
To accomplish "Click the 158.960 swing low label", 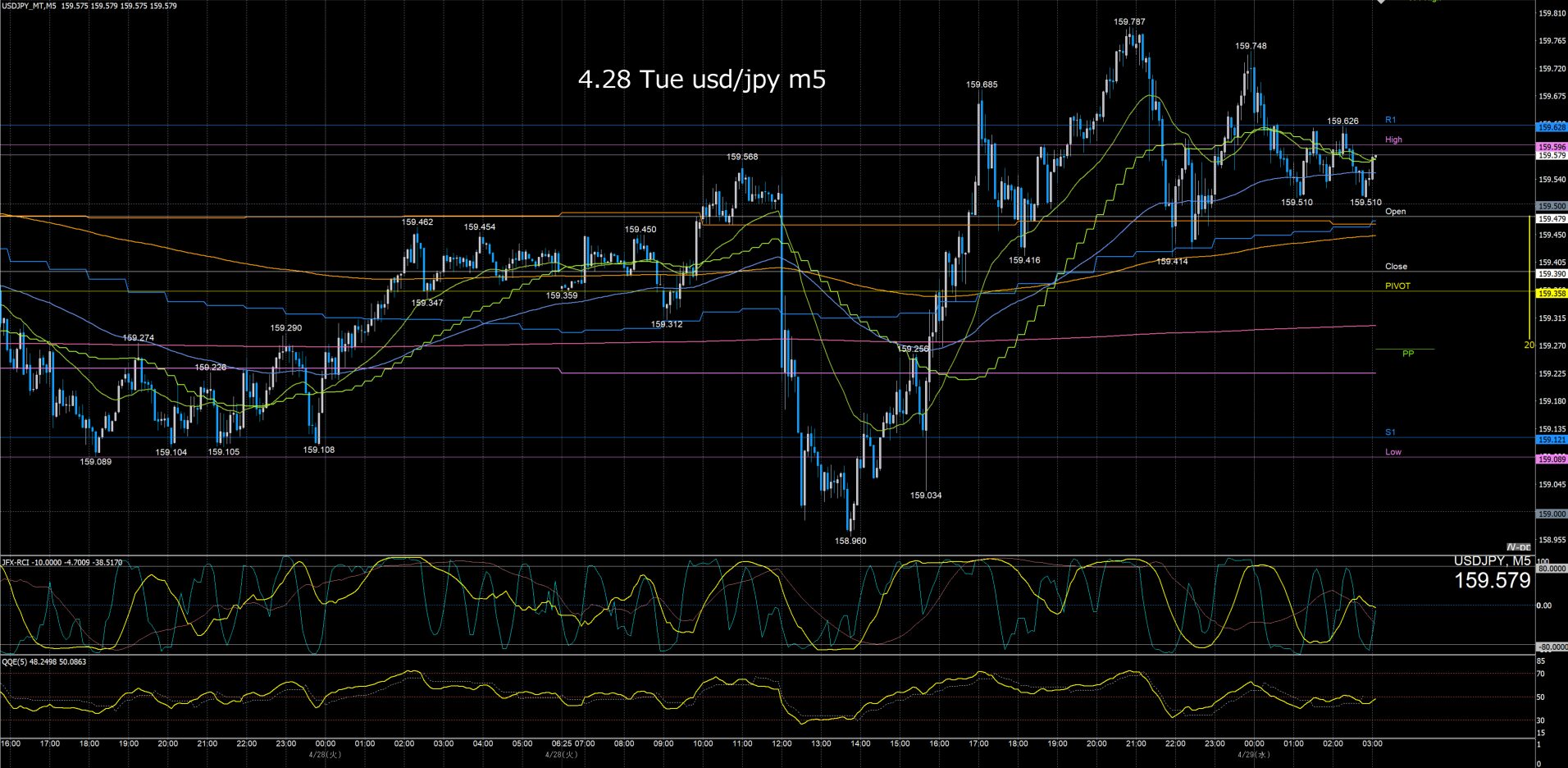I will point(850,541).
